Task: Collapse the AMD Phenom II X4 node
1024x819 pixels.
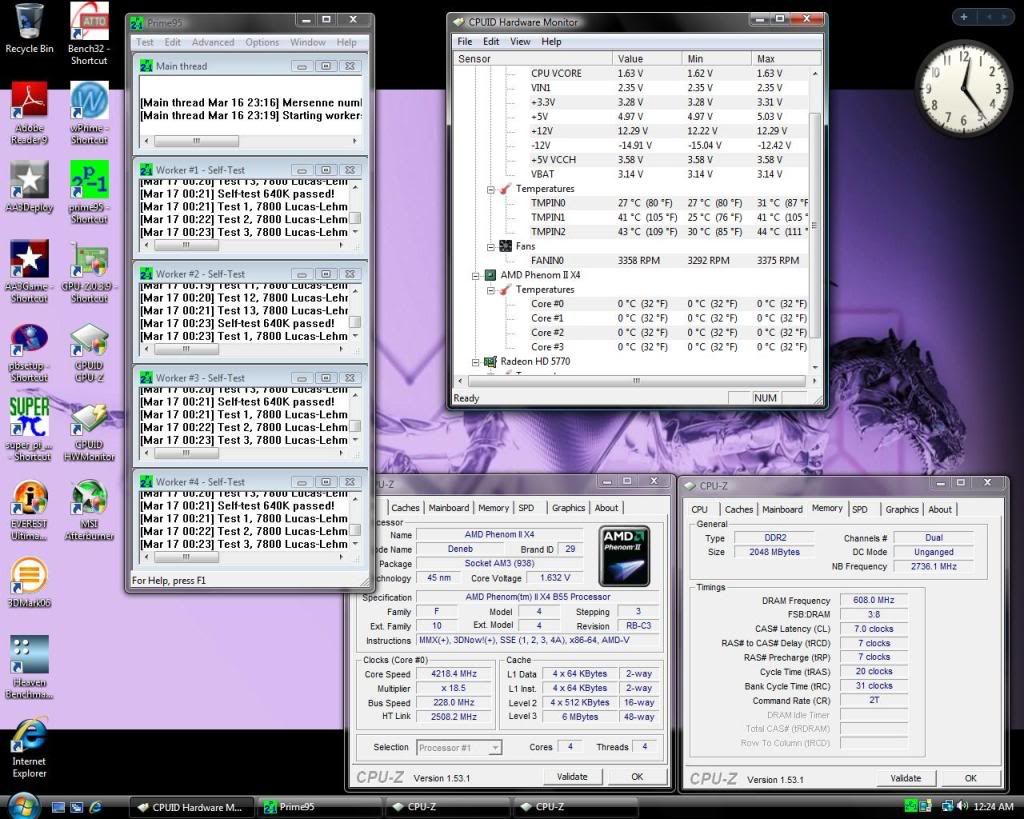Action: [x=477, y=275]
